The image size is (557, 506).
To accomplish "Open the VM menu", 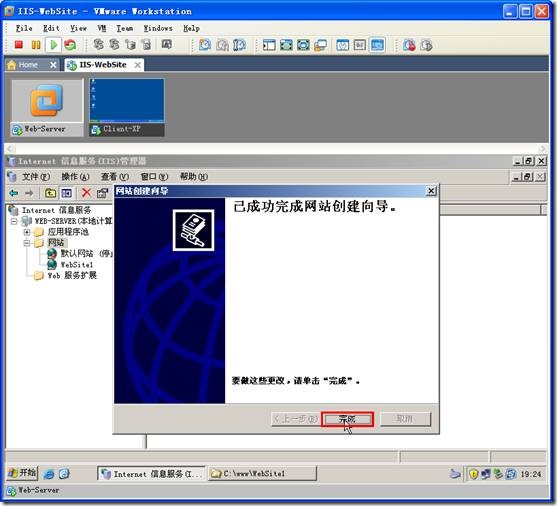I will pos(102,28).
